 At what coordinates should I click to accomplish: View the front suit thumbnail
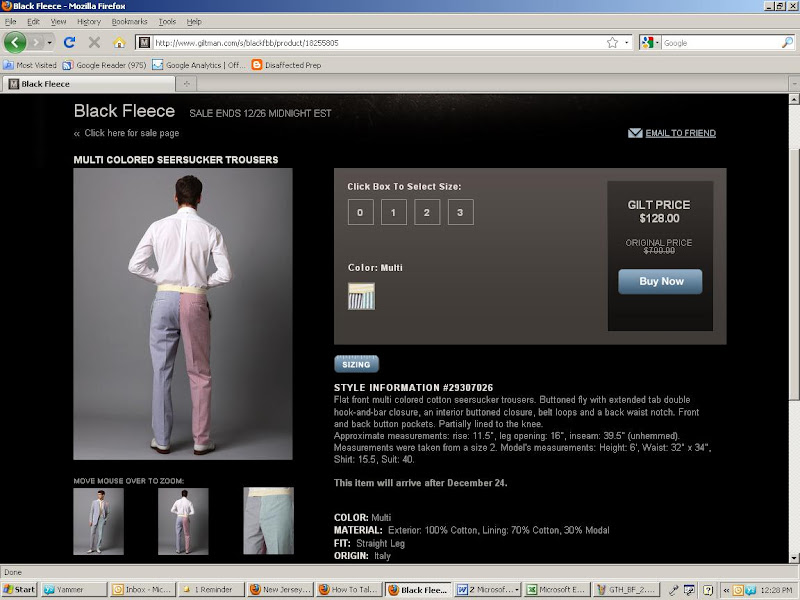point(98,521)
